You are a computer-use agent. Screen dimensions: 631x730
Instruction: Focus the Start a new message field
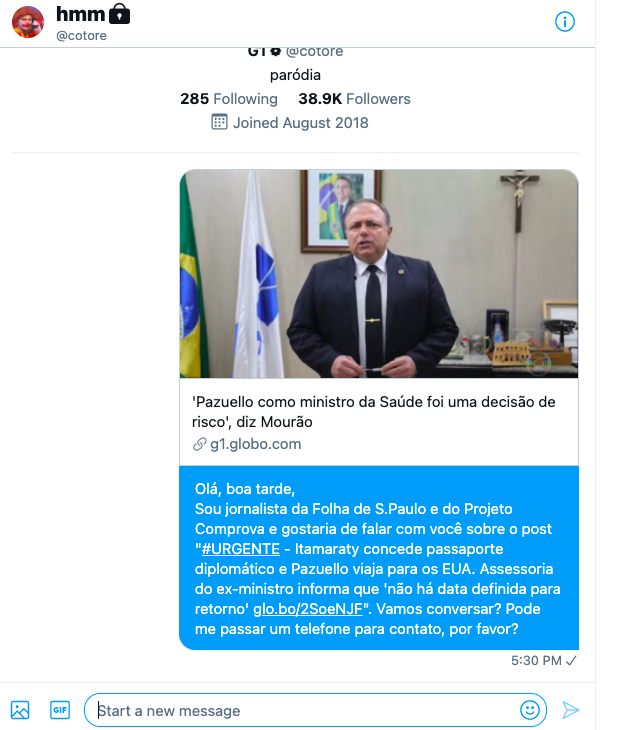(x=307, y=710)
